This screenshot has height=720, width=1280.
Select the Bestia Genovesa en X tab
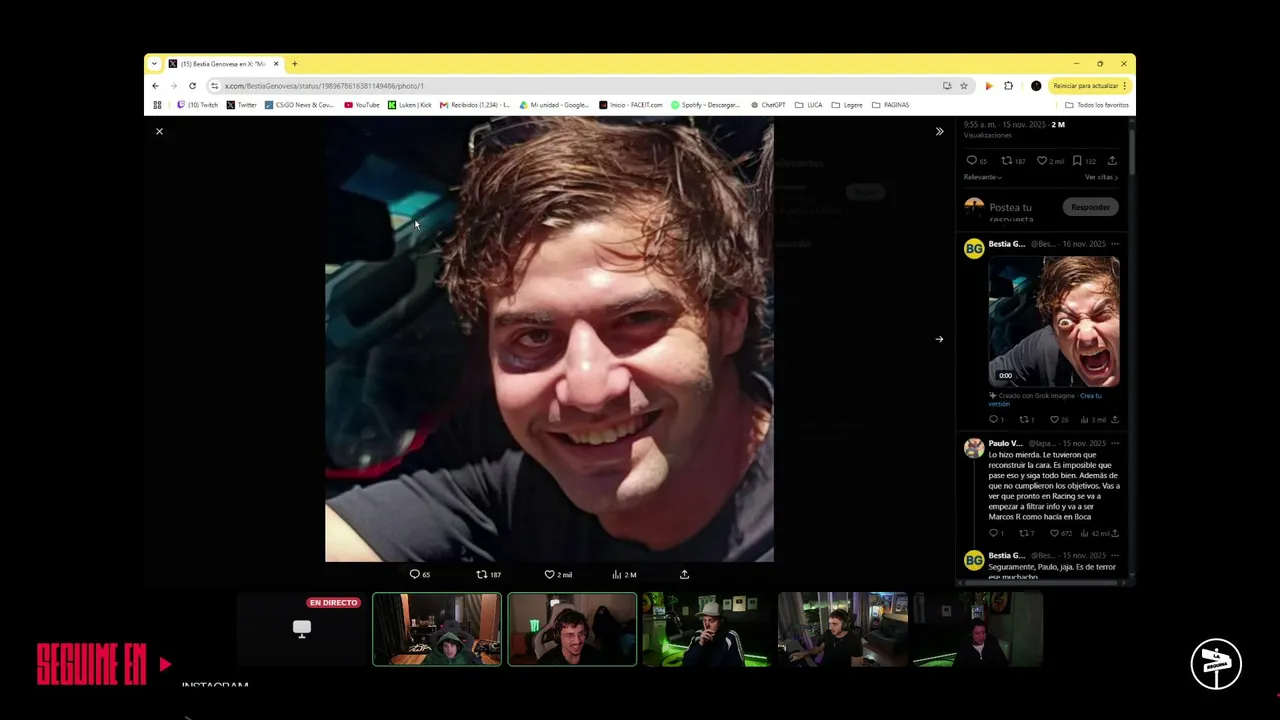pos(224,64)
